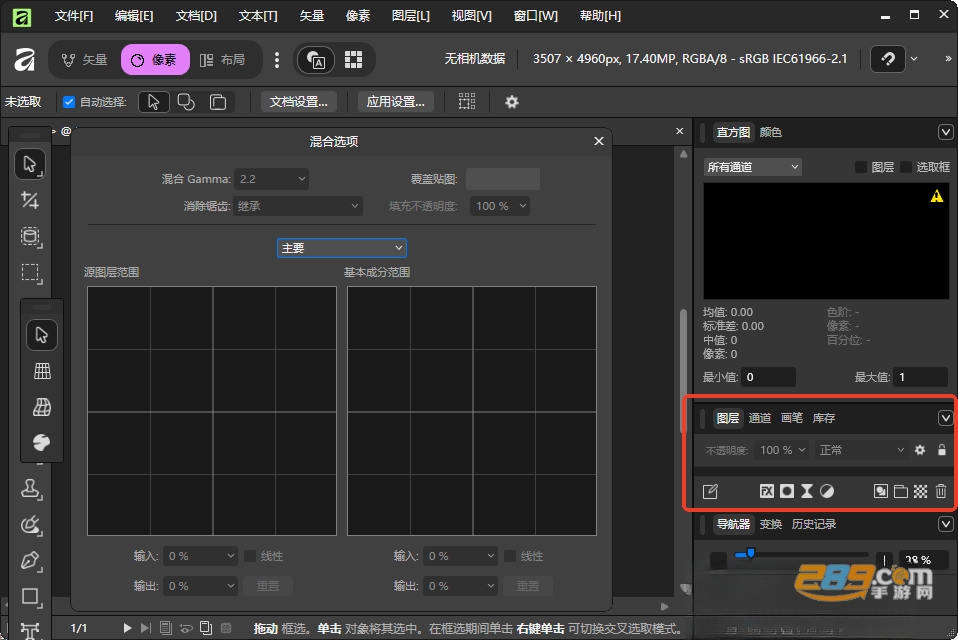
Task: Select the rectangle shape tool
Action: [x=30, y=596]
